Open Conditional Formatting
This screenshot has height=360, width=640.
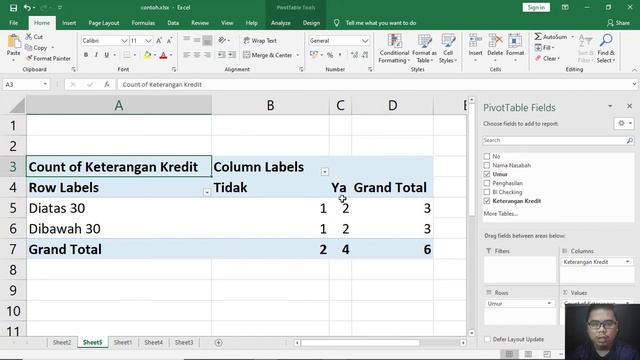394,49
